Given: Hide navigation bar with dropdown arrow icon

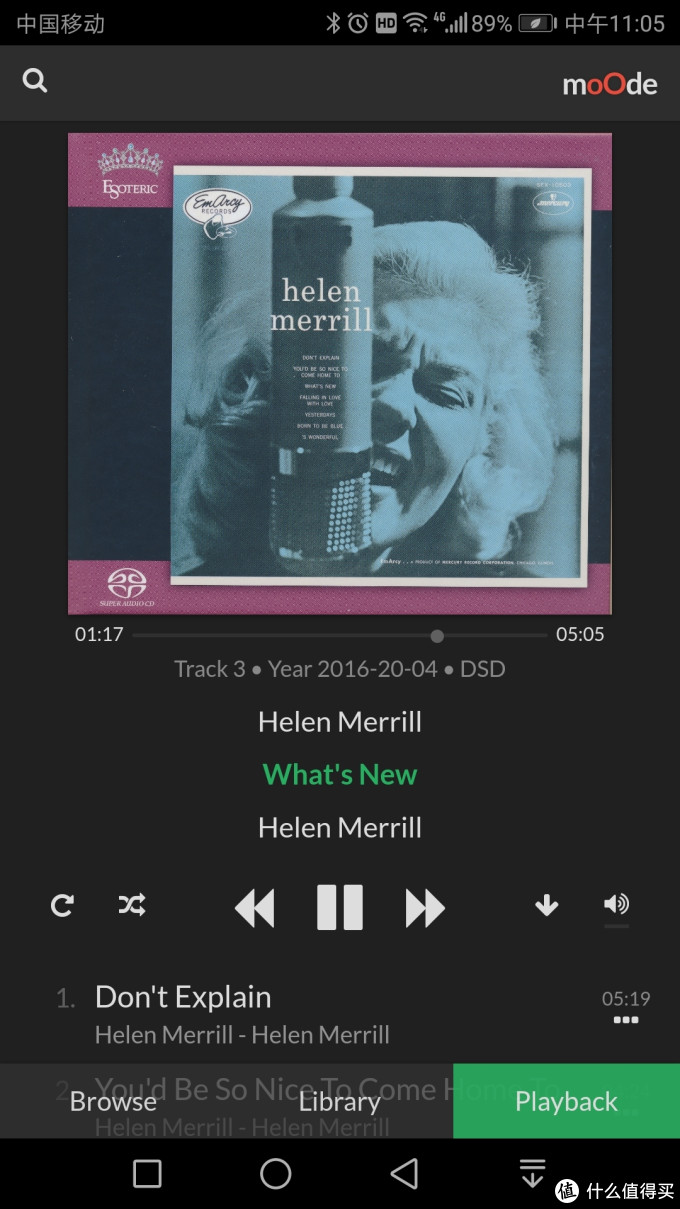Looking at the screenshot, I should [x=533, y=1174].
